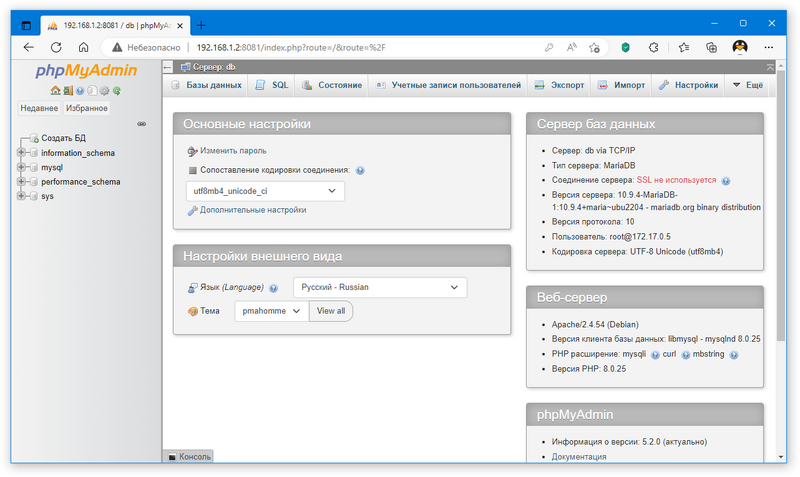Image resolution: width=800 pixels, height=477 pixels.
Task: Click the View all themes button
Action: pos(331,311)
